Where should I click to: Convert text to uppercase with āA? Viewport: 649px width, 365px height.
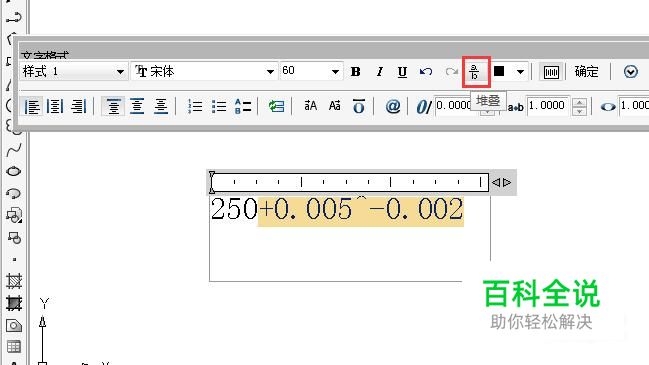click(x=310, y=106)
